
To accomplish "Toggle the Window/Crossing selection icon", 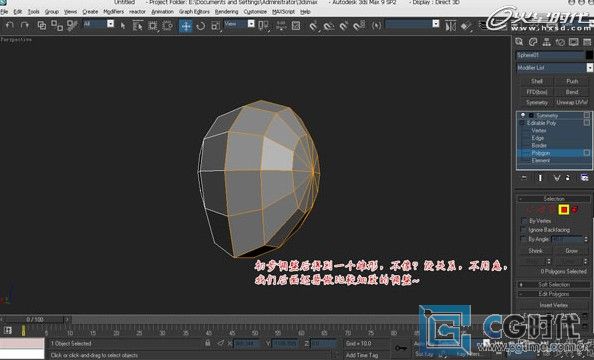I will [x=167, y=25].
